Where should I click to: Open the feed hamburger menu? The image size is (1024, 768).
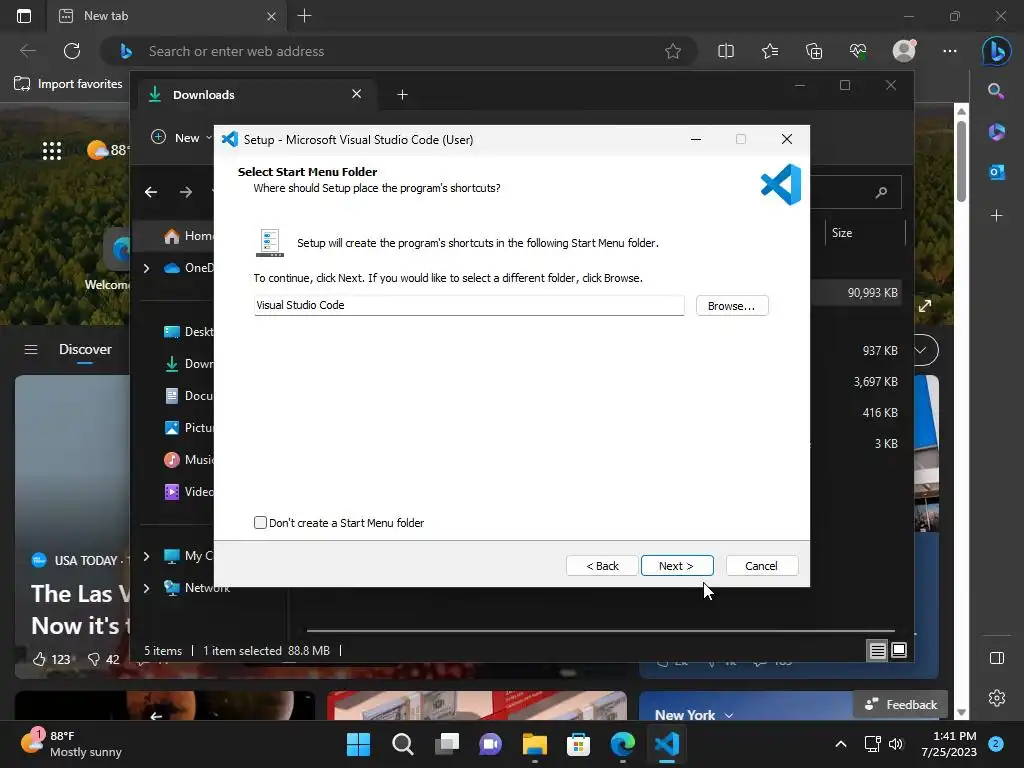31,349
